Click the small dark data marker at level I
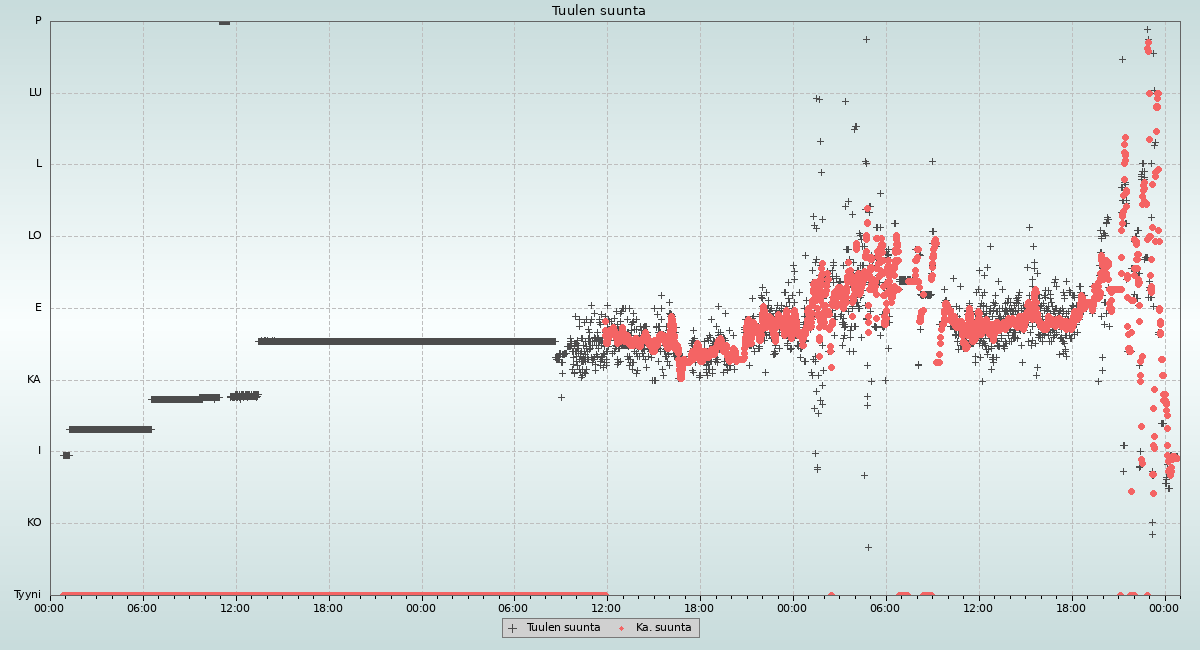The image size is (1200, 650). coord(66,455)
